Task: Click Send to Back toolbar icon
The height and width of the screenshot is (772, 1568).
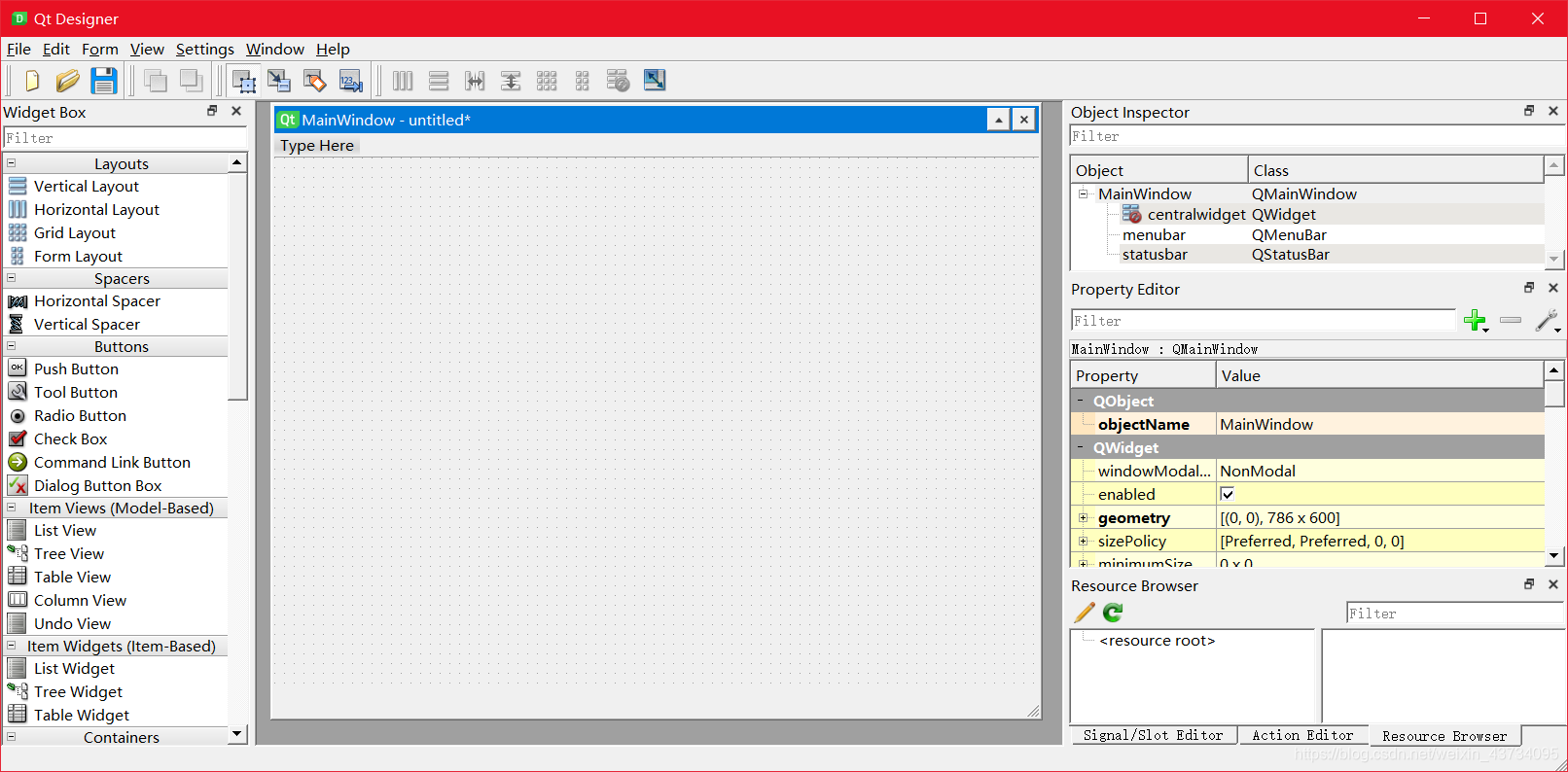Action: (x=156, y=81)
